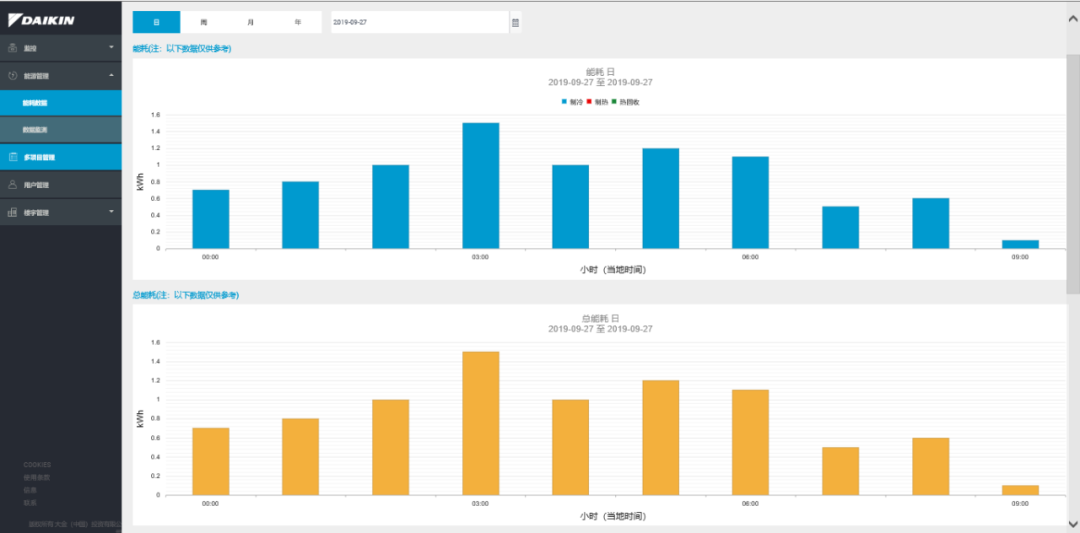Toggle the red 制热 heating legend series
The width and height of the screenshot is (1080, 533).
[x=597, y=102]
